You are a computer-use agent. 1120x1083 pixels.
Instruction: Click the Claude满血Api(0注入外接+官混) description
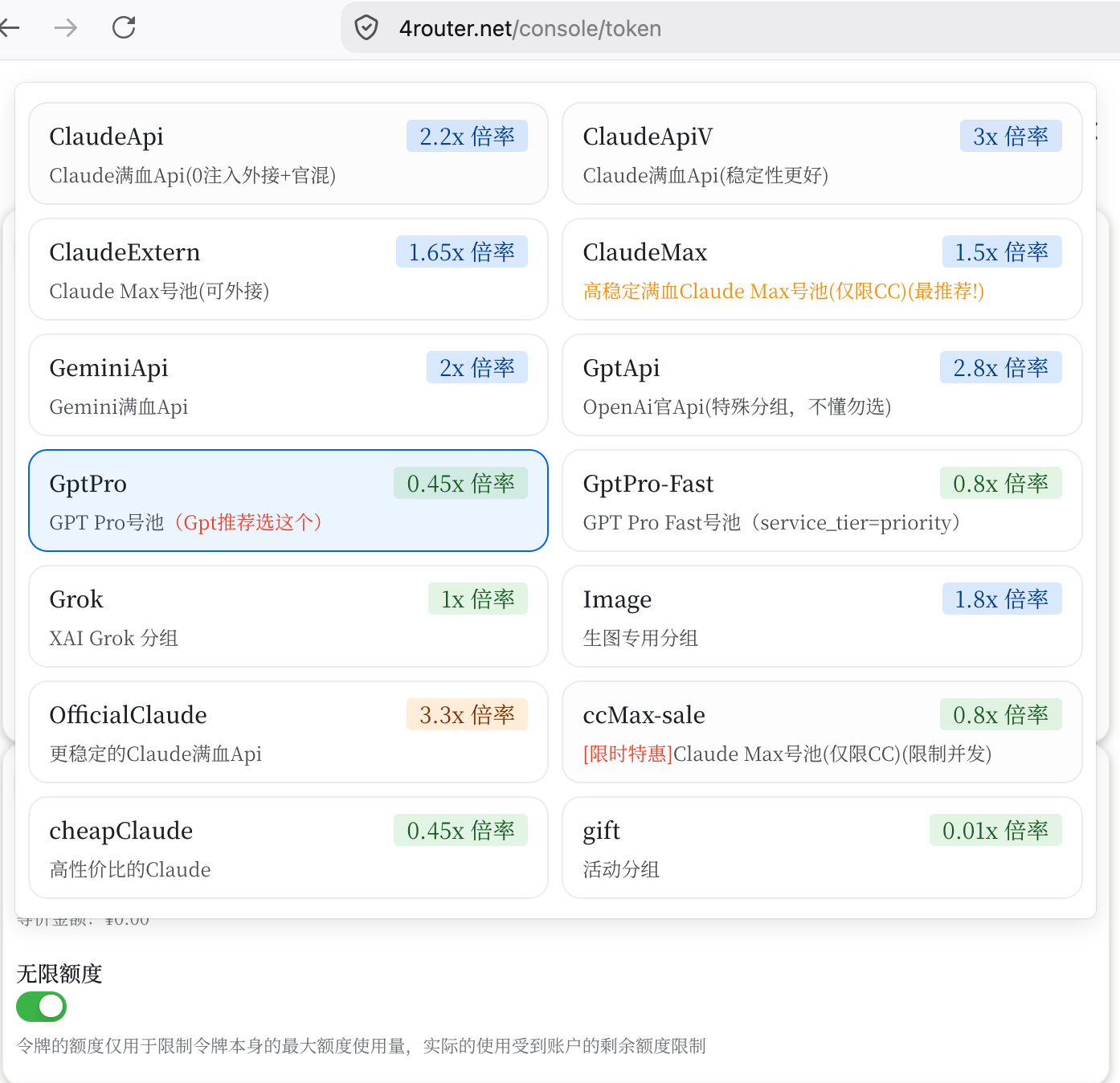pos(193,175)
